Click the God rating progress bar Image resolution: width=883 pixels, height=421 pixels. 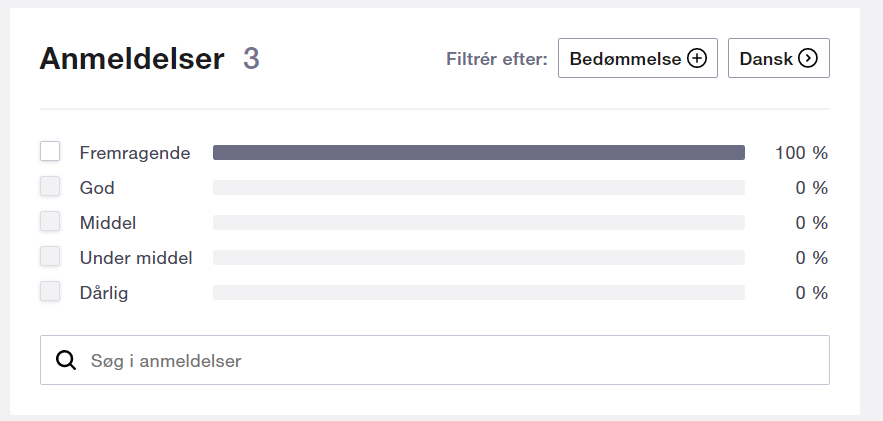tap(478, 188)
